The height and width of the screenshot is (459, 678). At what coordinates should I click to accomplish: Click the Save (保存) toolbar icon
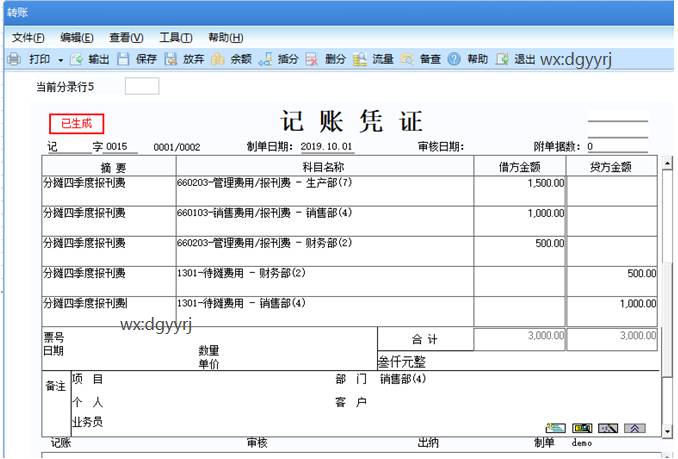(124, 60)
